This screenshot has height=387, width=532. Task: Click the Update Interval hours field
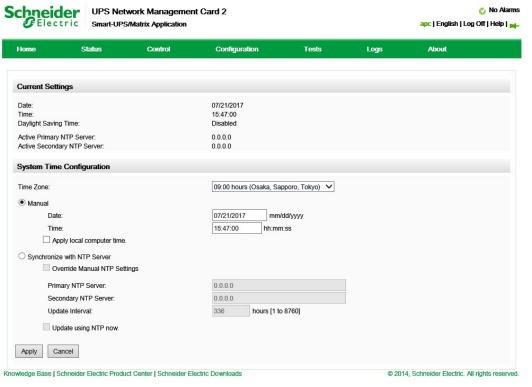(231, 311)
